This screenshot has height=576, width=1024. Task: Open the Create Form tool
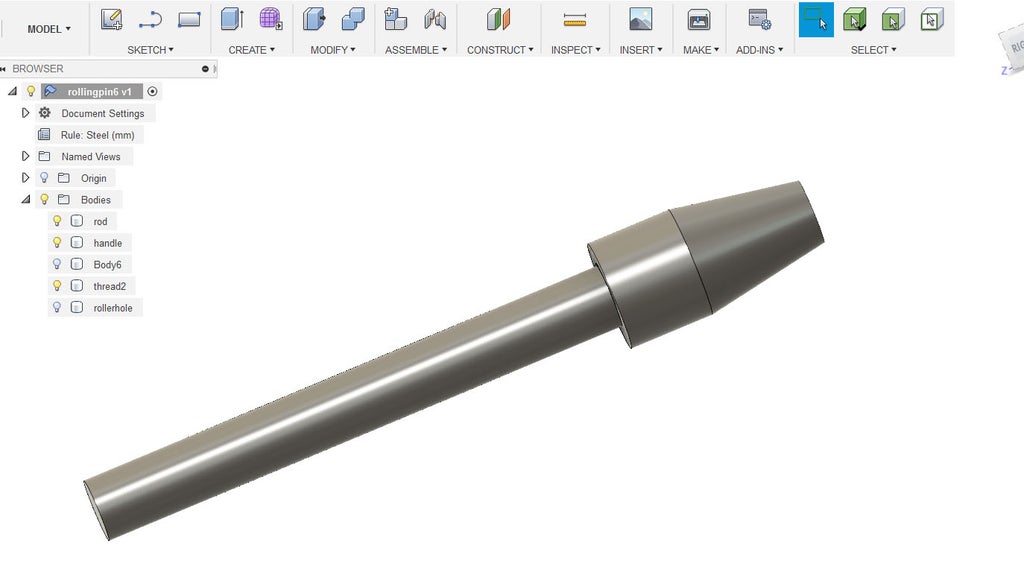click(270, 19)
